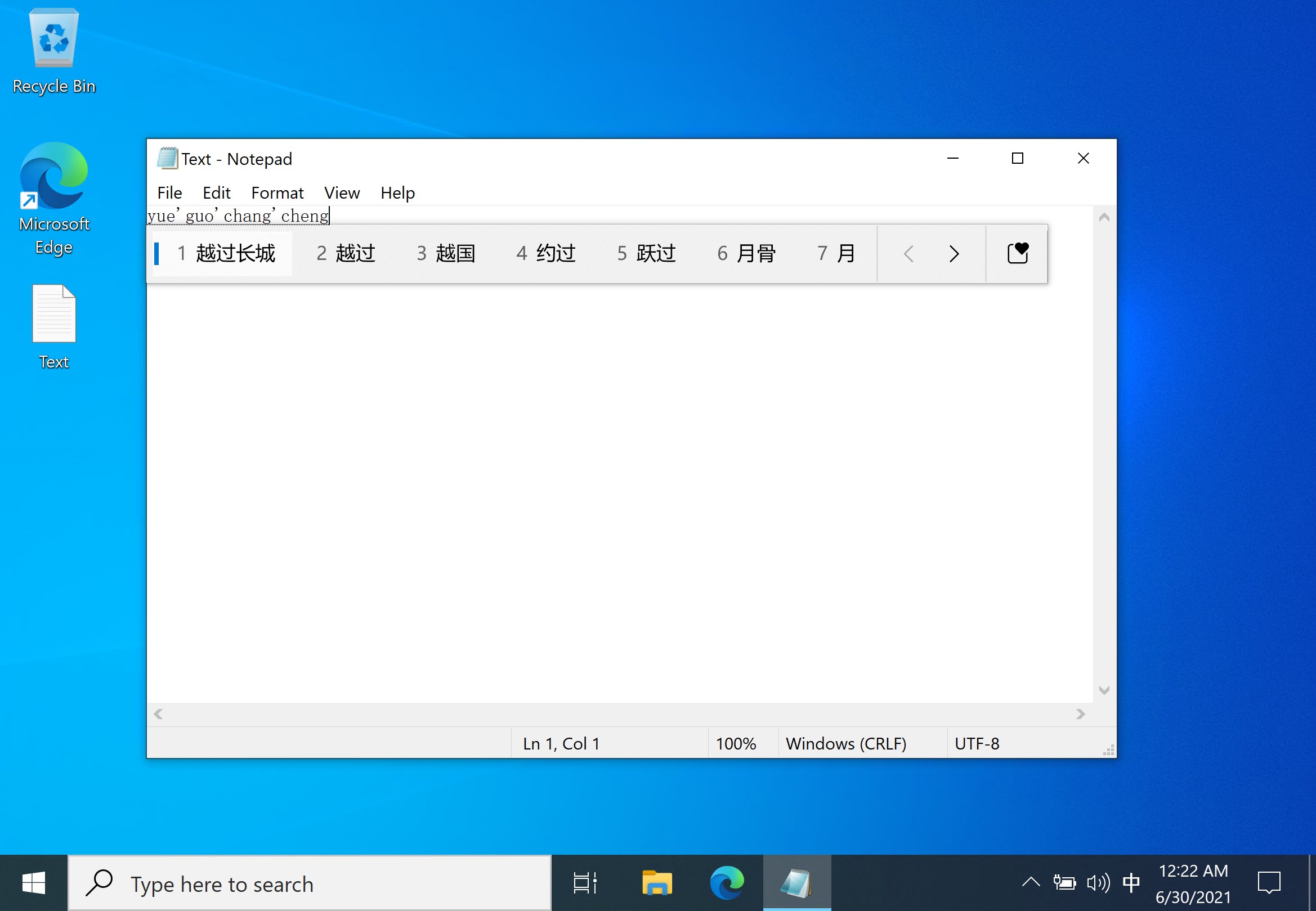Toggle the Chinese IME mode indicator
The height and width of the screenshot is (911, 1316).
[x=1131, y=883]
